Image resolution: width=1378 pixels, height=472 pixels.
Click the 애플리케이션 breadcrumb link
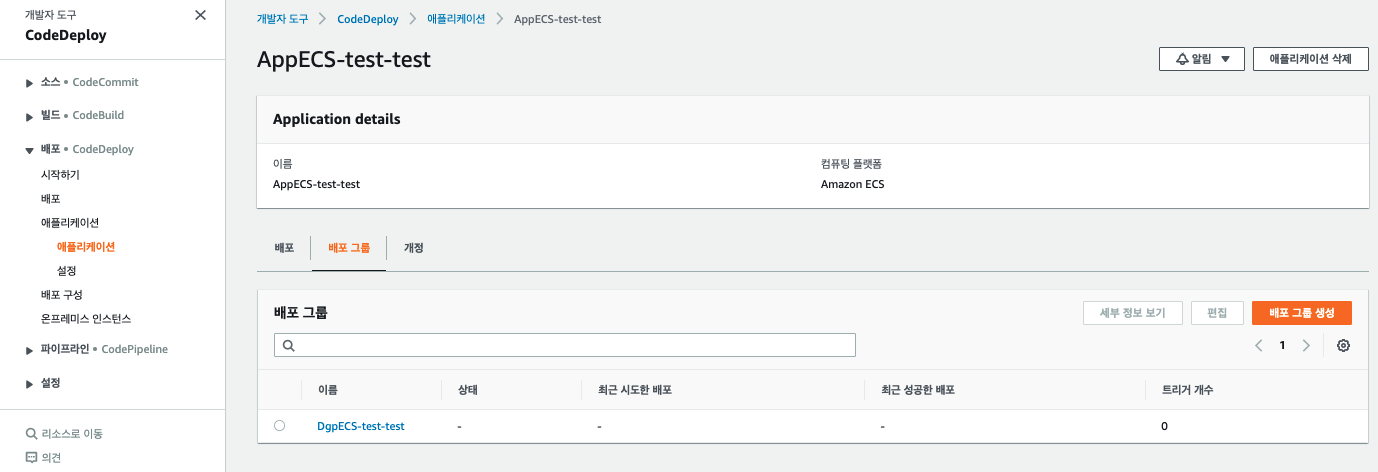[x=457, y=19]
